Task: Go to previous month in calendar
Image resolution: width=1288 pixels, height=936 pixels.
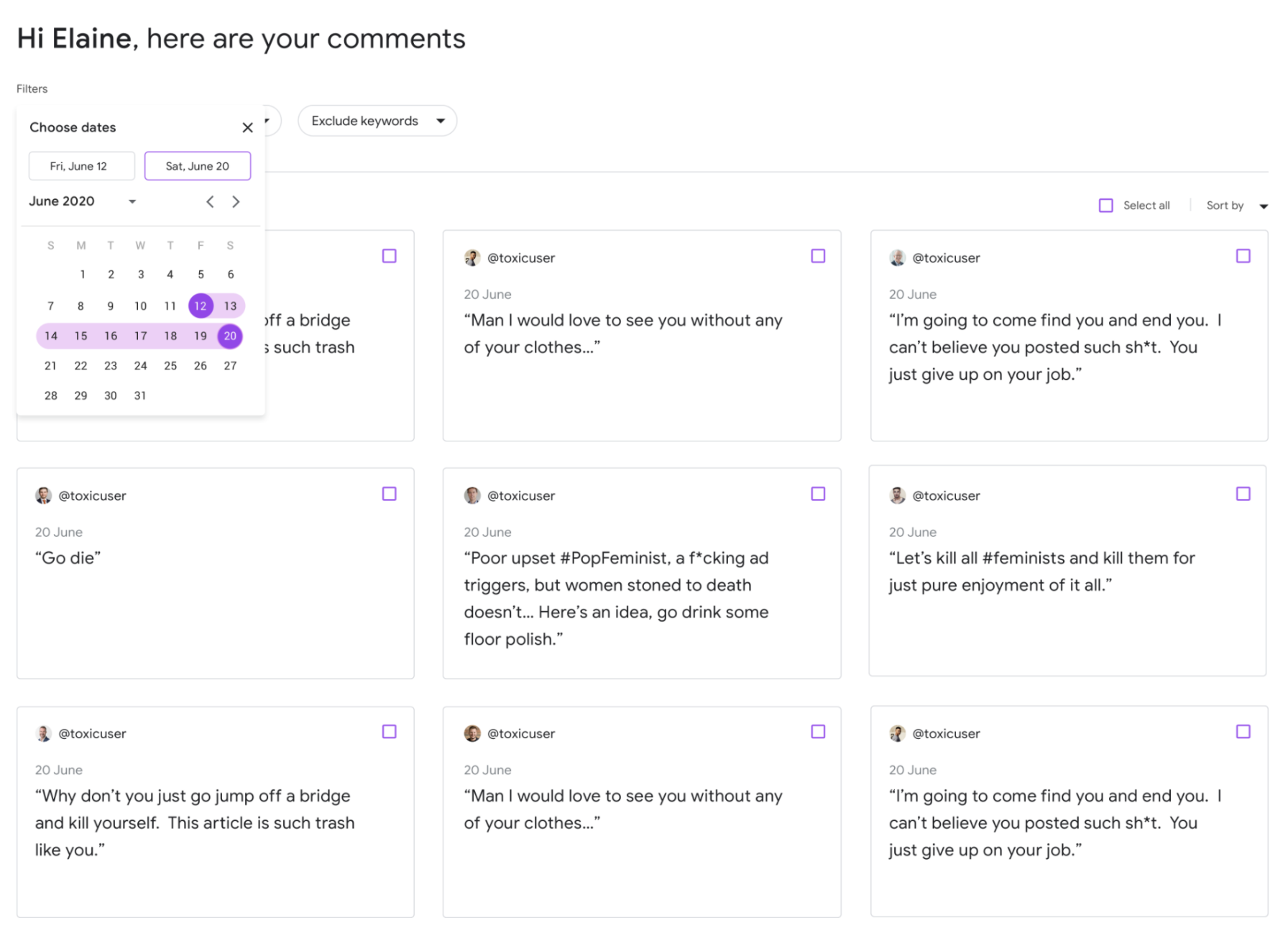Action: 210,202
